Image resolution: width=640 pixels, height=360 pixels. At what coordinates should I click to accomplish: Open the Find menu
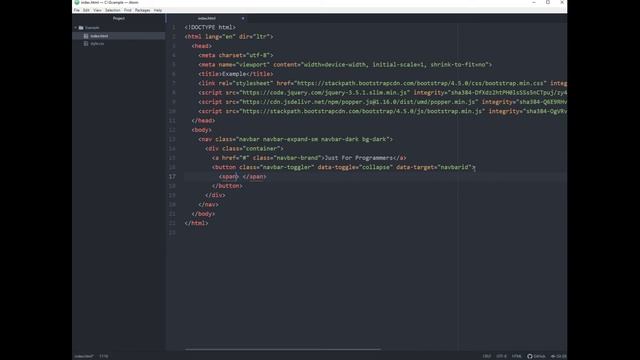click(128, 10)
